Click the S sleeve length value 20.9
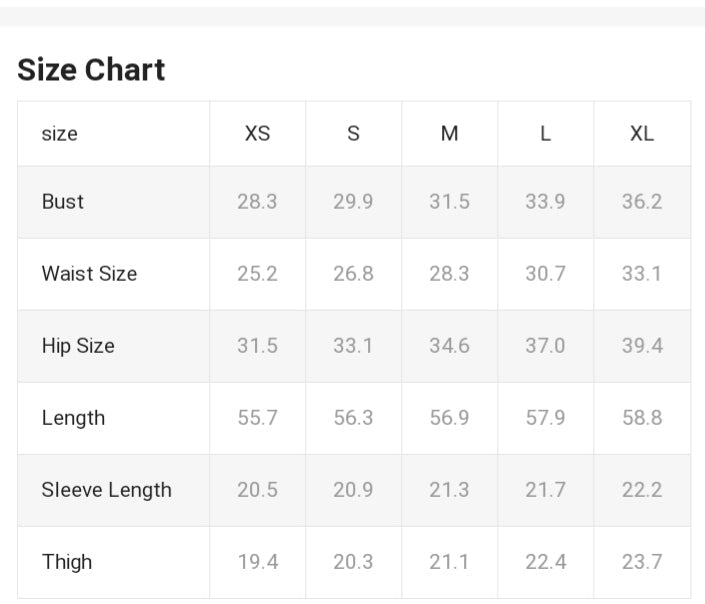The height and width of the screenshot is (604, 705). click(353, 490)
